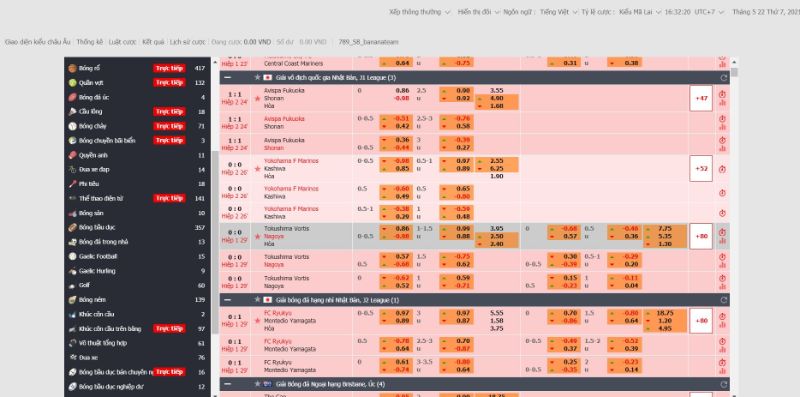The image size is (800, 397).
Task: Toggle favorite star on J1 League header
Action: pos(258,78)
